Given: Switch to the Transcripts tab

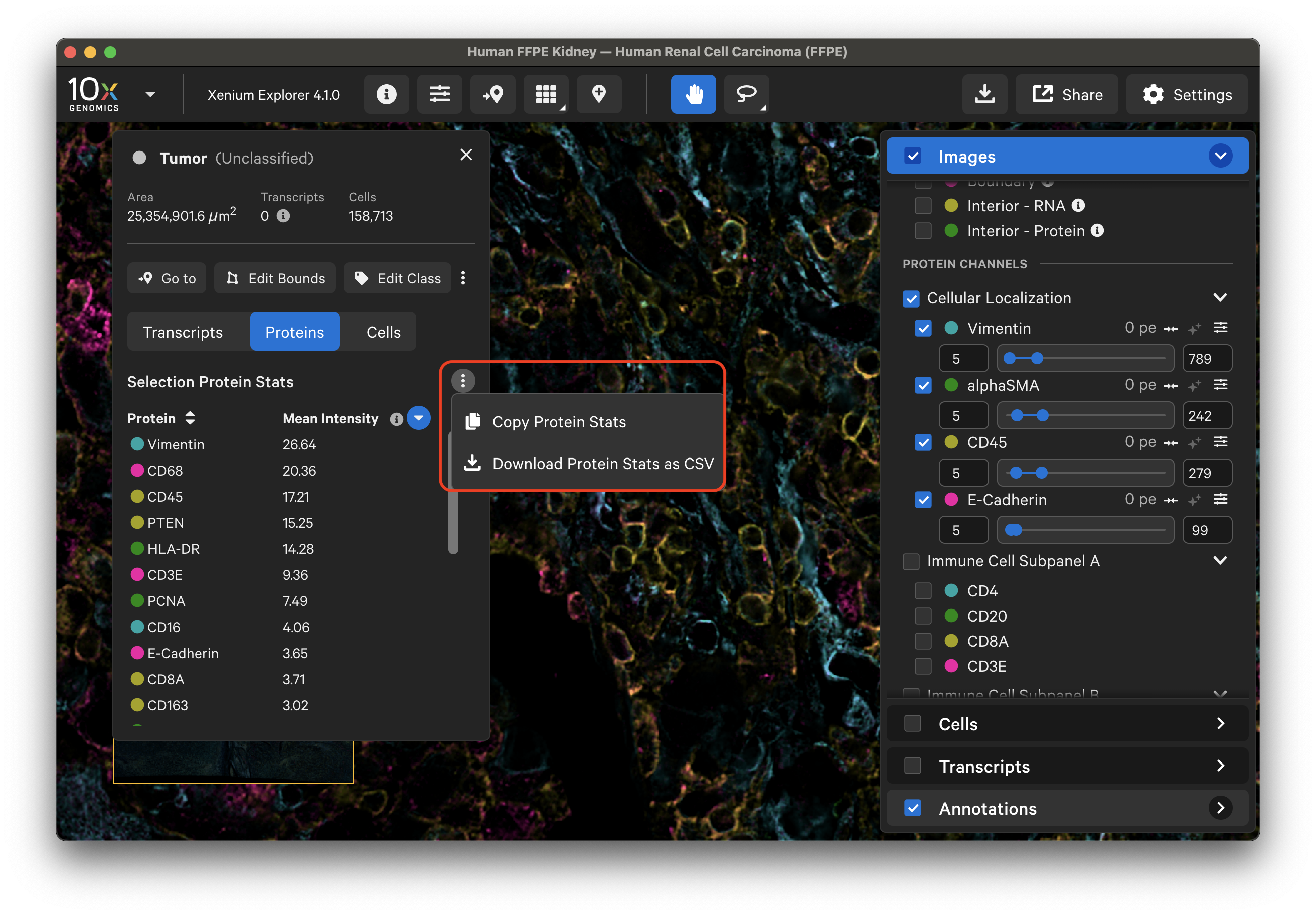Looking at the screenshot, I should point(183,332).
